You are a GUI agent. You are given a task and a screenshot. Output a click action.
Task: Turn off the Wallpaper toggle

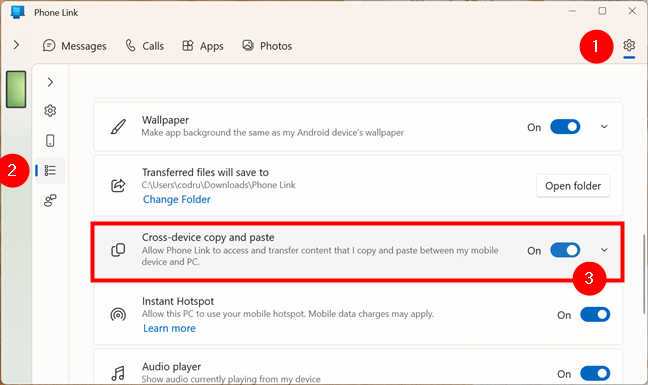(x=565, y=127)
